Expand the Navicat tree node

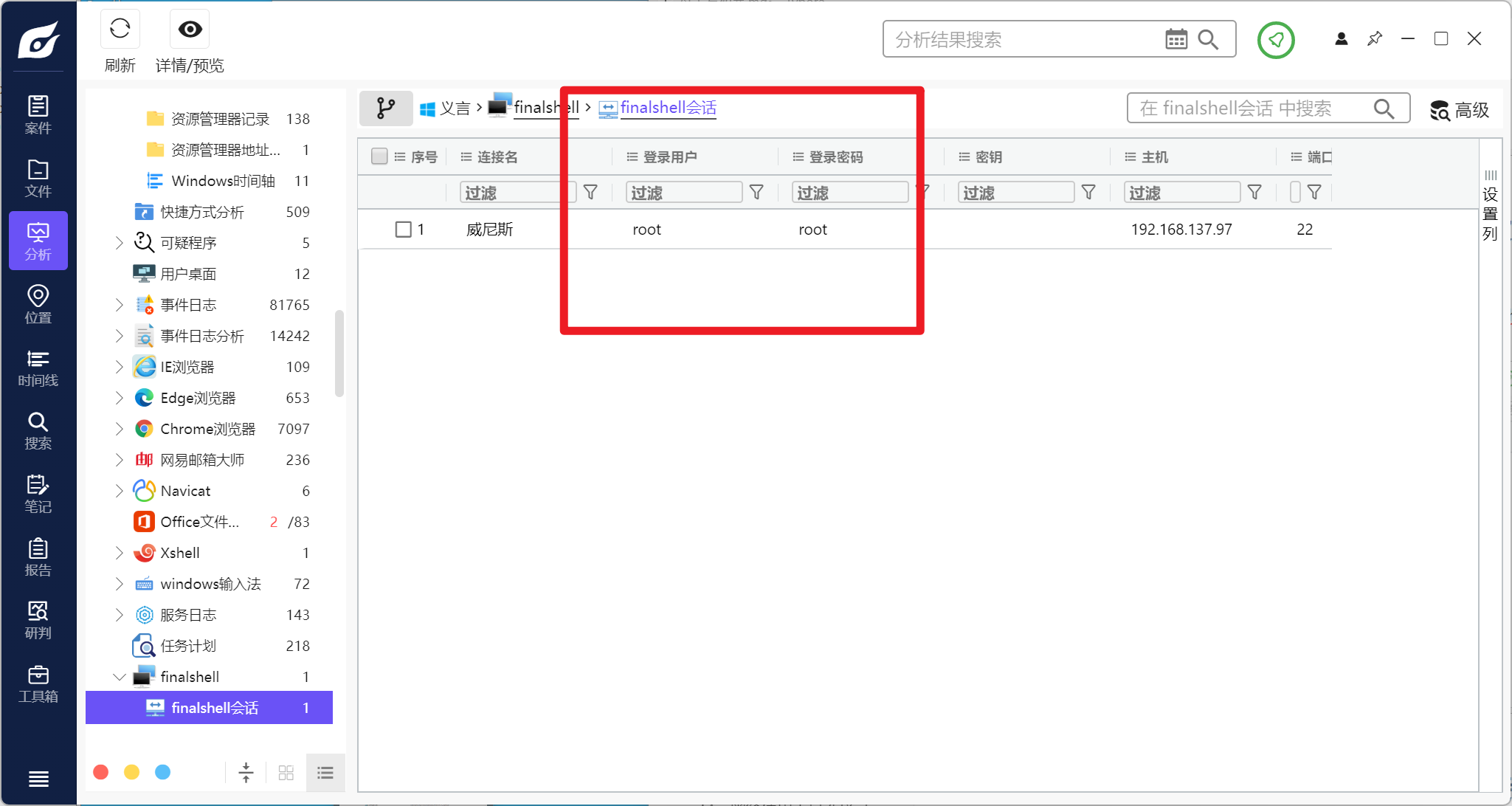pos(120,491)
